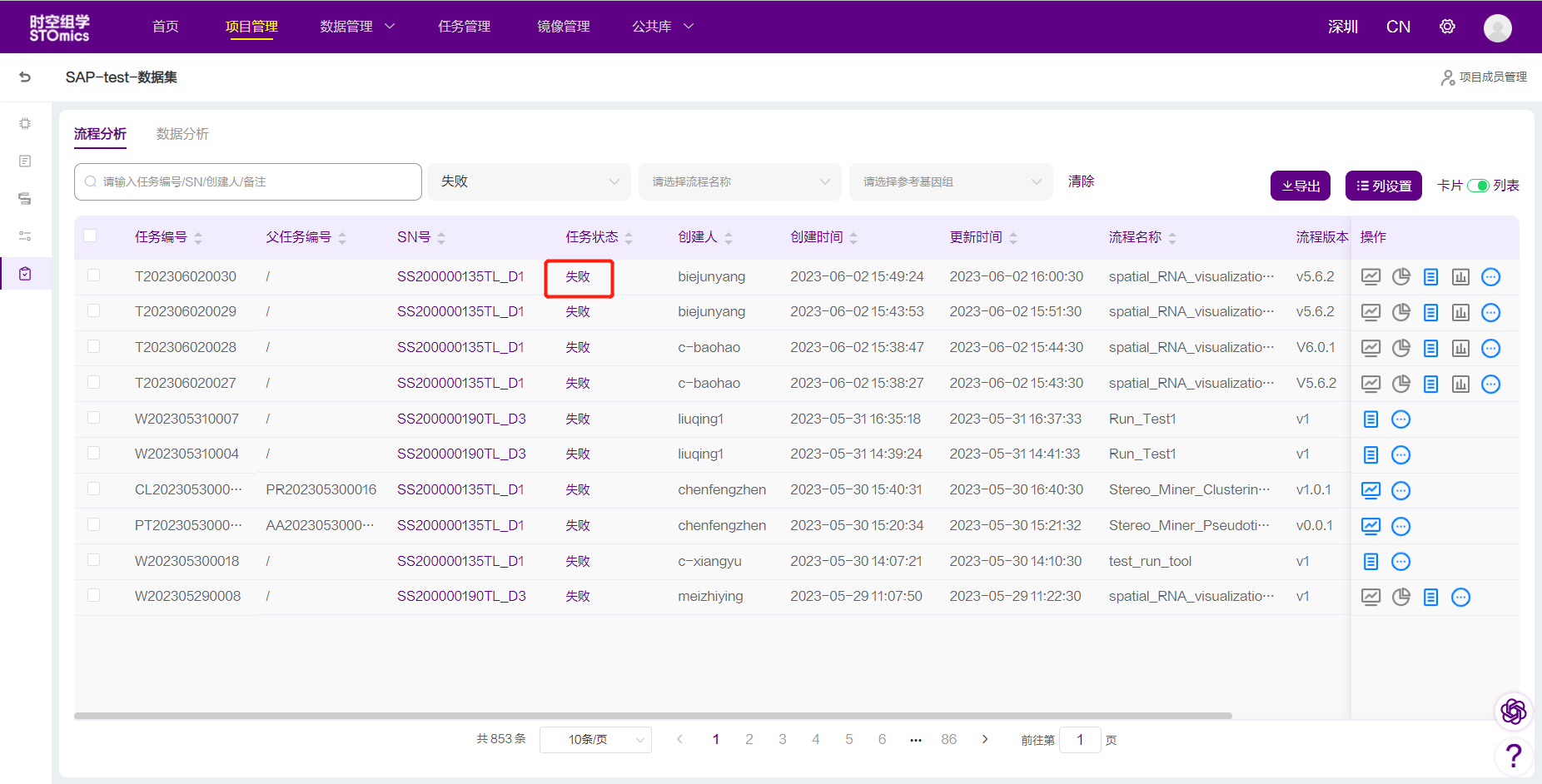
Task: Check the select-all checkbox in table header
Action: tap(90, 236)
